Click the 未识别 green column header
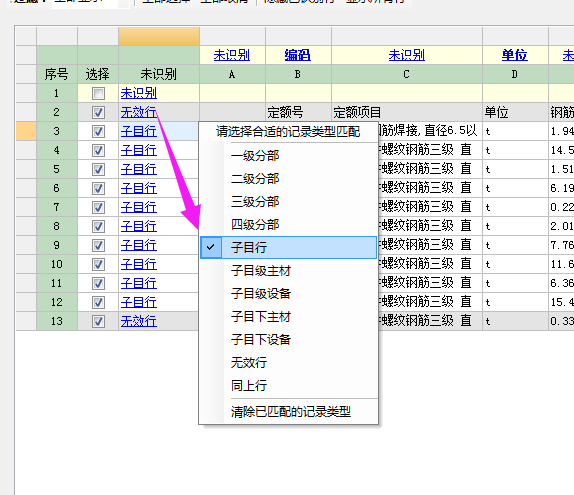Image resolution: width=574 pixels, height=495 pixels. 159,74
